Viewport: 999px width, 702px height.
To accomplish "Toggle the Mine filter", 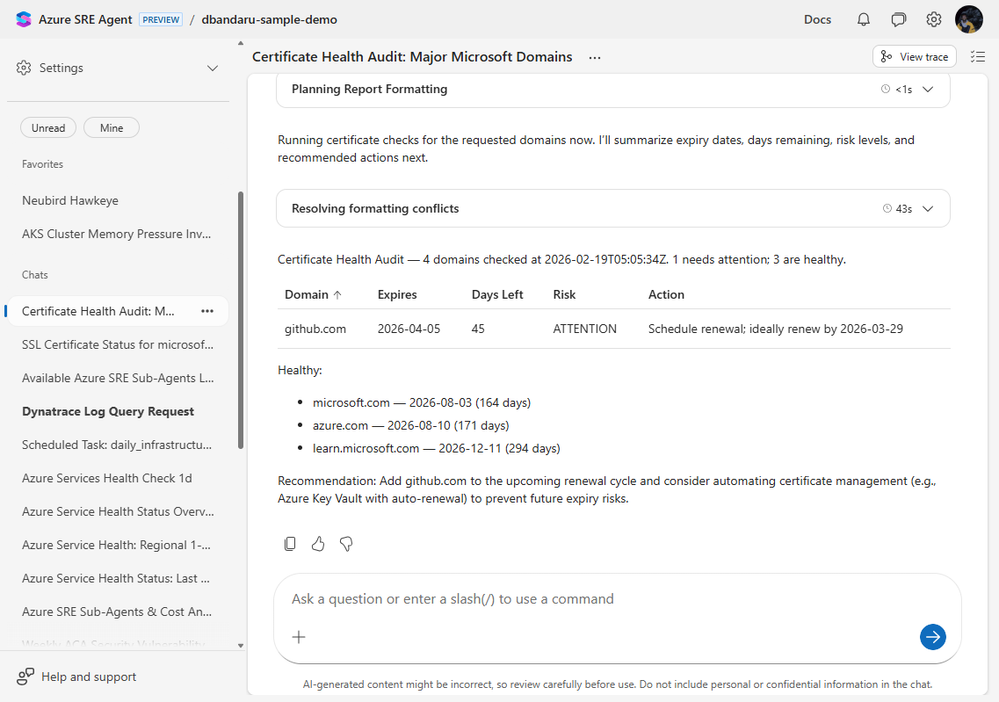I will click(111, 128).
